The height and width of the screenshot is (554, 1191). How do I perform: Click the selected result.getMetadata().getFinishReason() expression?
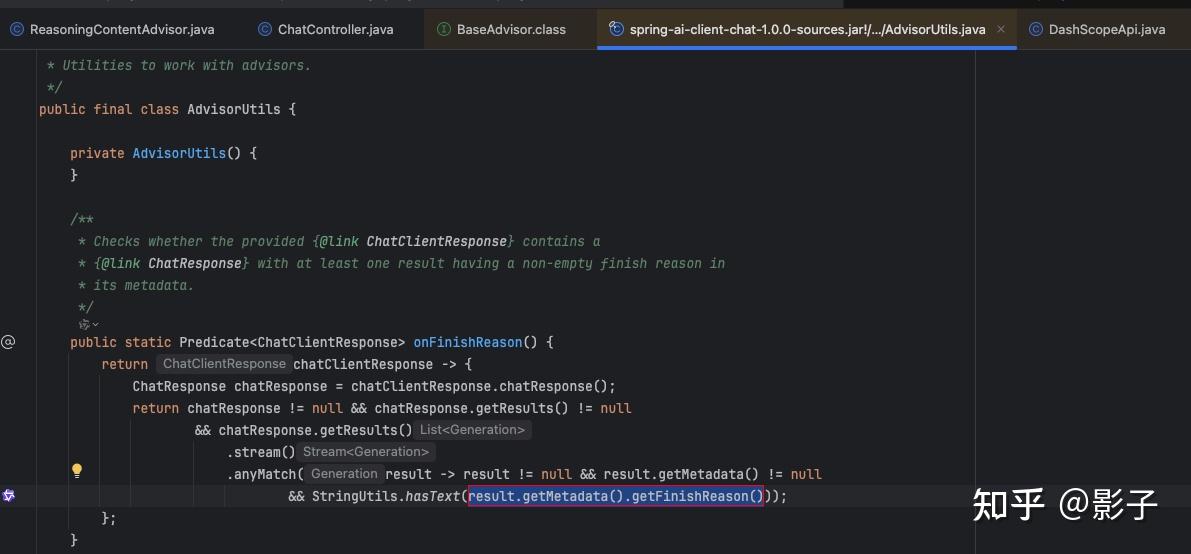[x=615, y=497]
